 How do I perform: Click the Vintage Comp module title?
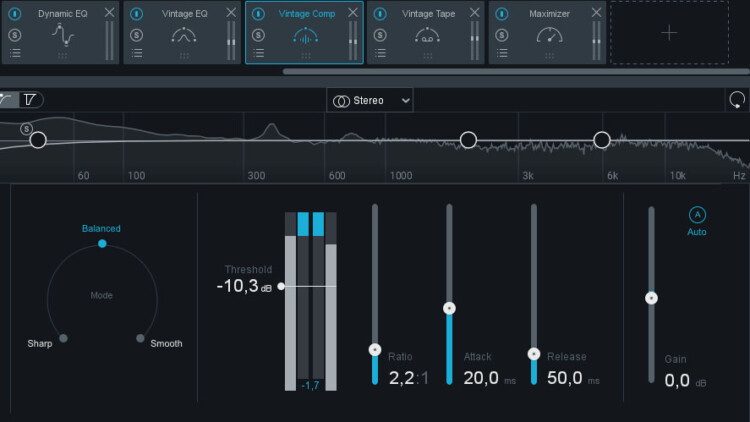pos(307,14)
